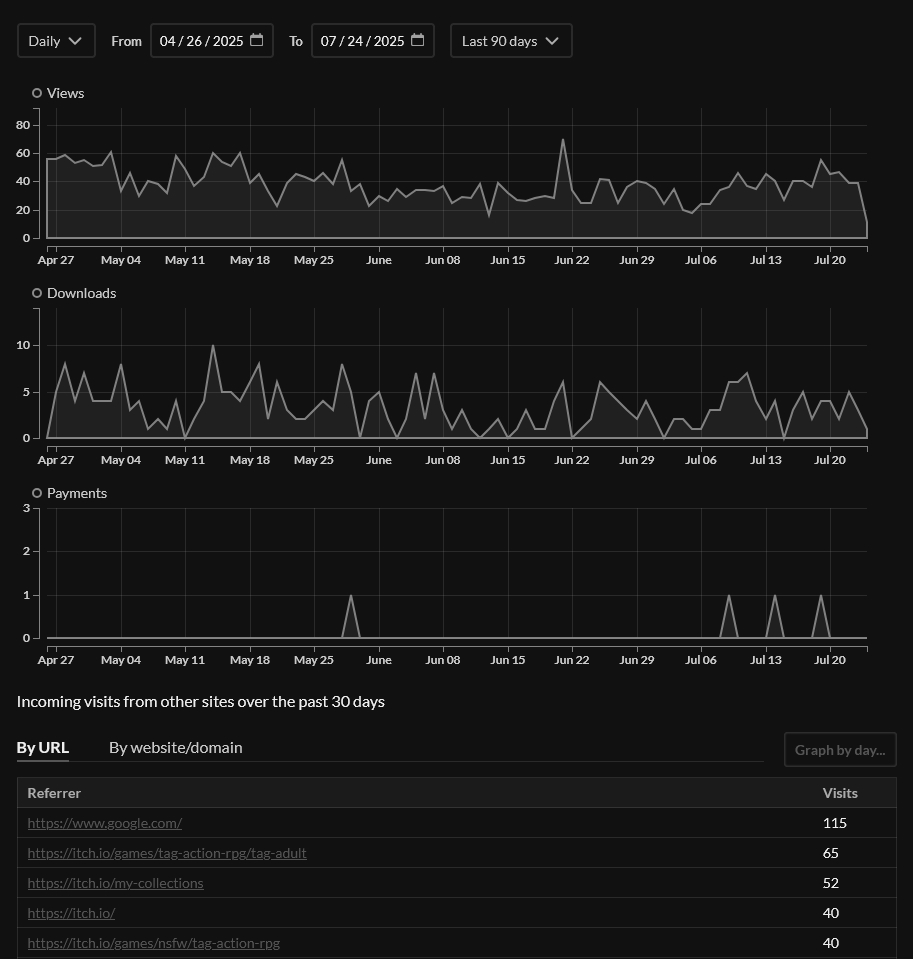Click the Downloads chart title label
The image size is (913, 959).
point(81,293)
